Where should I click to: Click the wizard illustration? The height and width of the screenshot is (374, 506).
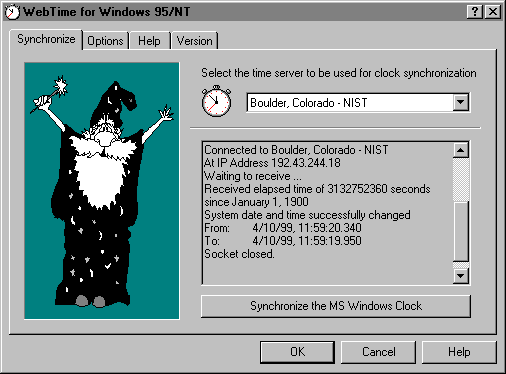click(x=102, y=191)
